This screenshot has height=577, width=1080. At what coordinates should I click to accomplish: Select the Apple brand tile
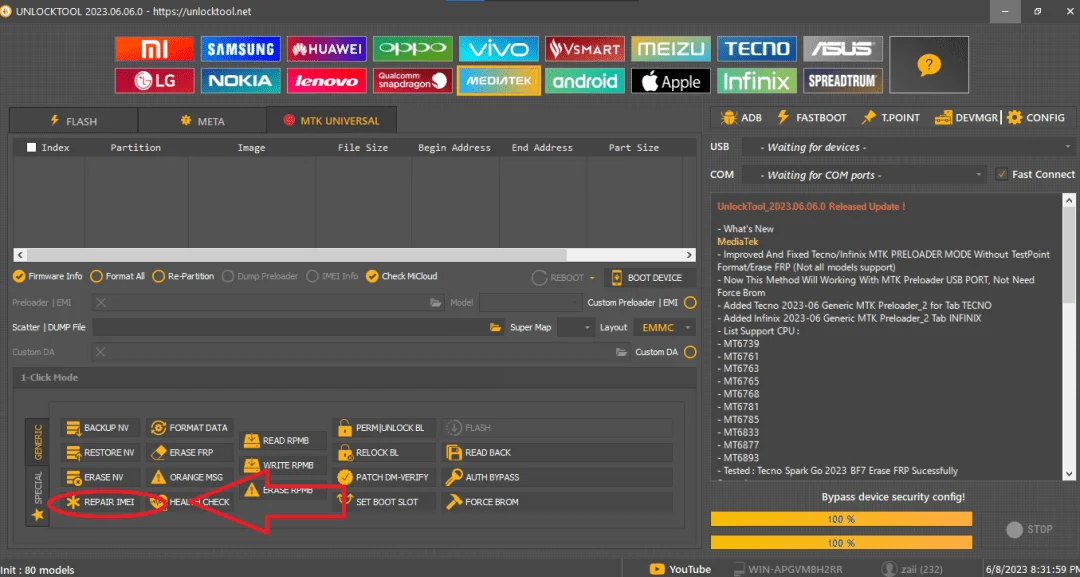tap(671, 81)
